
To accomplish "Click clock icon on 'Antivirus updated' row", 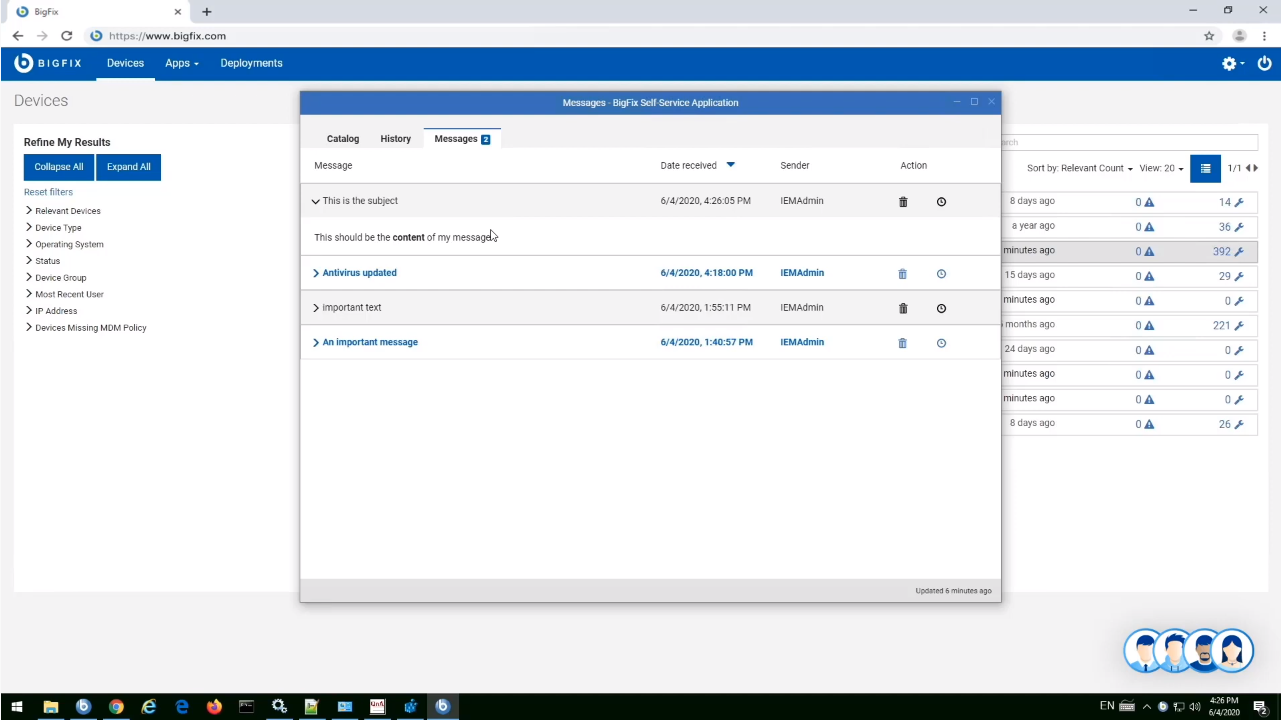I will pyautogui.click(x=941, y=274).
